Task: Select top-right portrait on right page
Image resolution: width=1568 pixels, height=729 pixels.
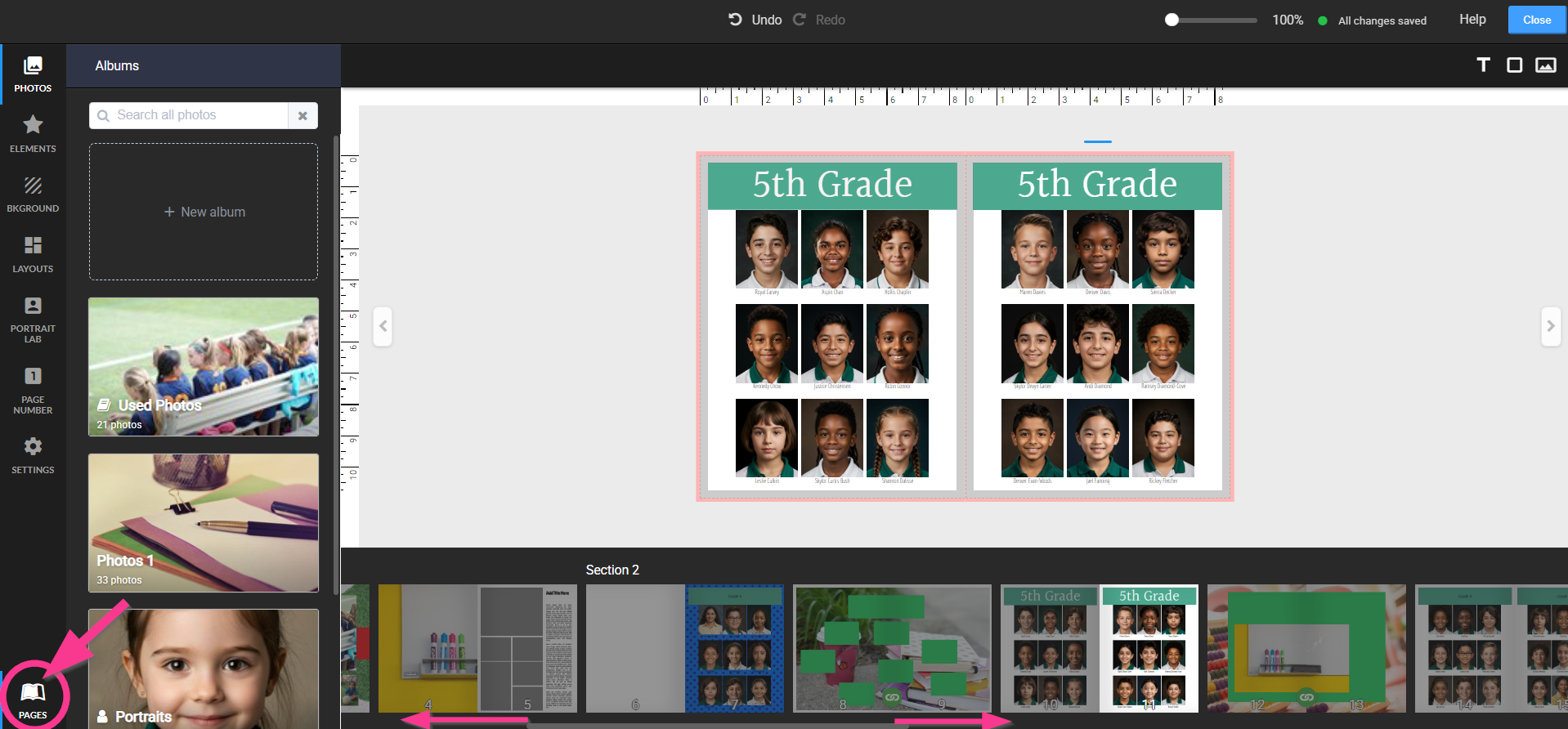Action: (1163, 249)
